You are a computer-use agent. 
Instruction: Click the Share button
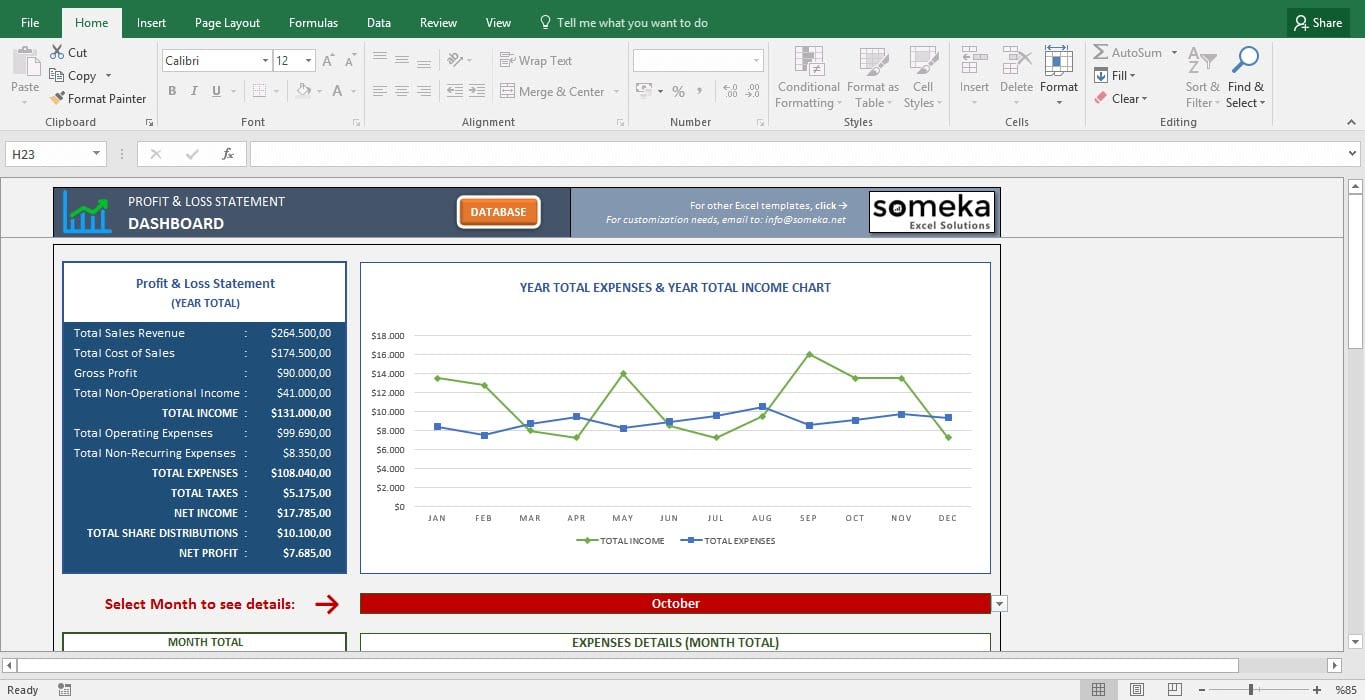tap(1317, 23)
